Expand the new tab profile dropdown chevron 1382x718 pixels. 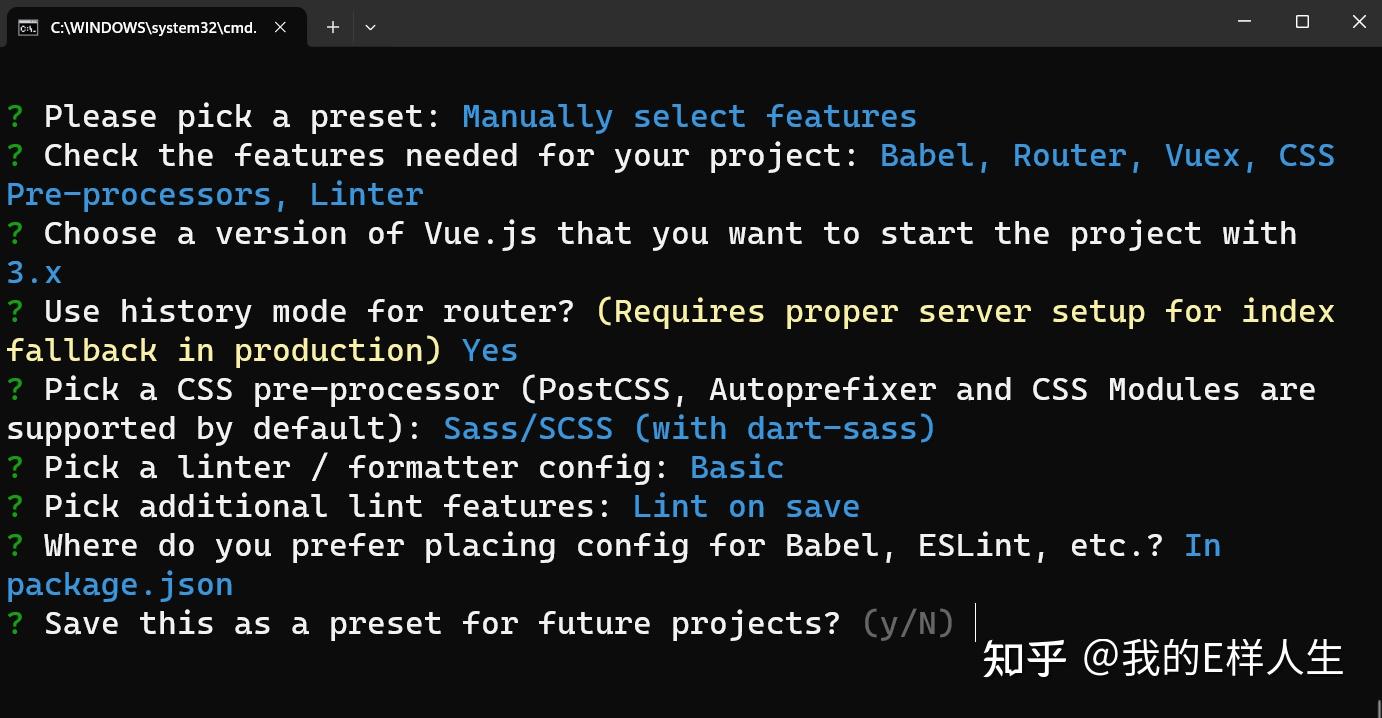tap(370, 27)
